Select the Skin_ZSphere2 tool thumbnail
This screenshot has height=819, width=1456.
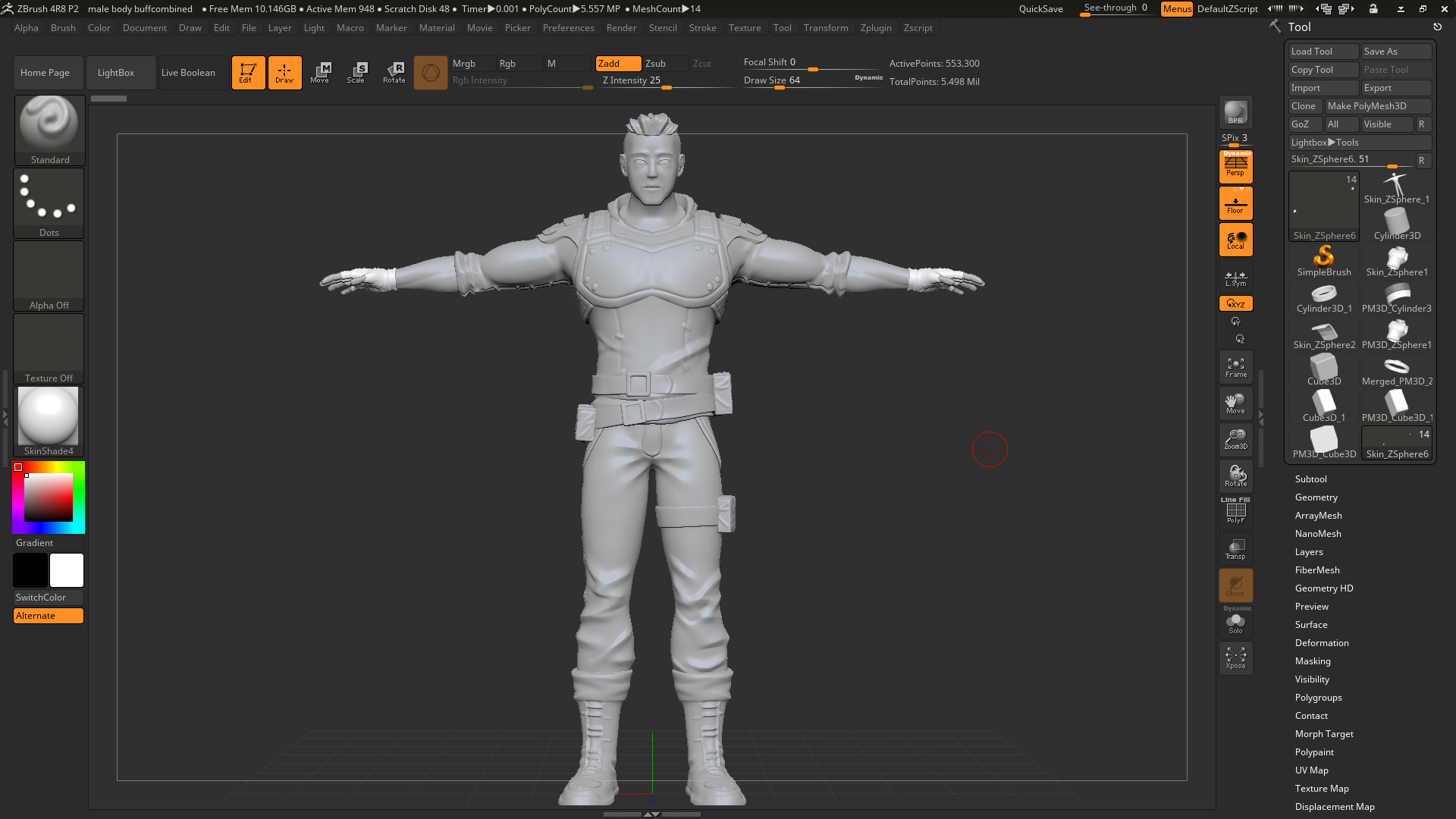(x=1324, y=334)
